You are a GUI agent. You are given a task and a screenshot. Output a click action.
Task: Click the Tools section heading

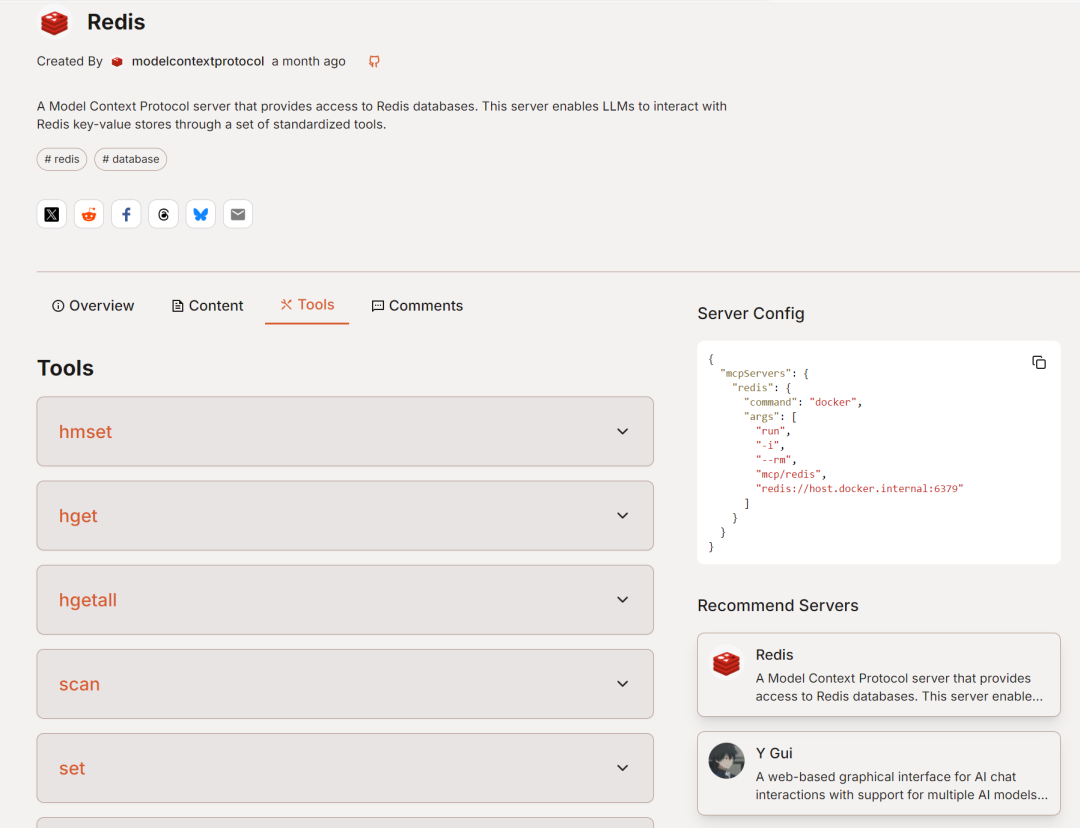65,368
